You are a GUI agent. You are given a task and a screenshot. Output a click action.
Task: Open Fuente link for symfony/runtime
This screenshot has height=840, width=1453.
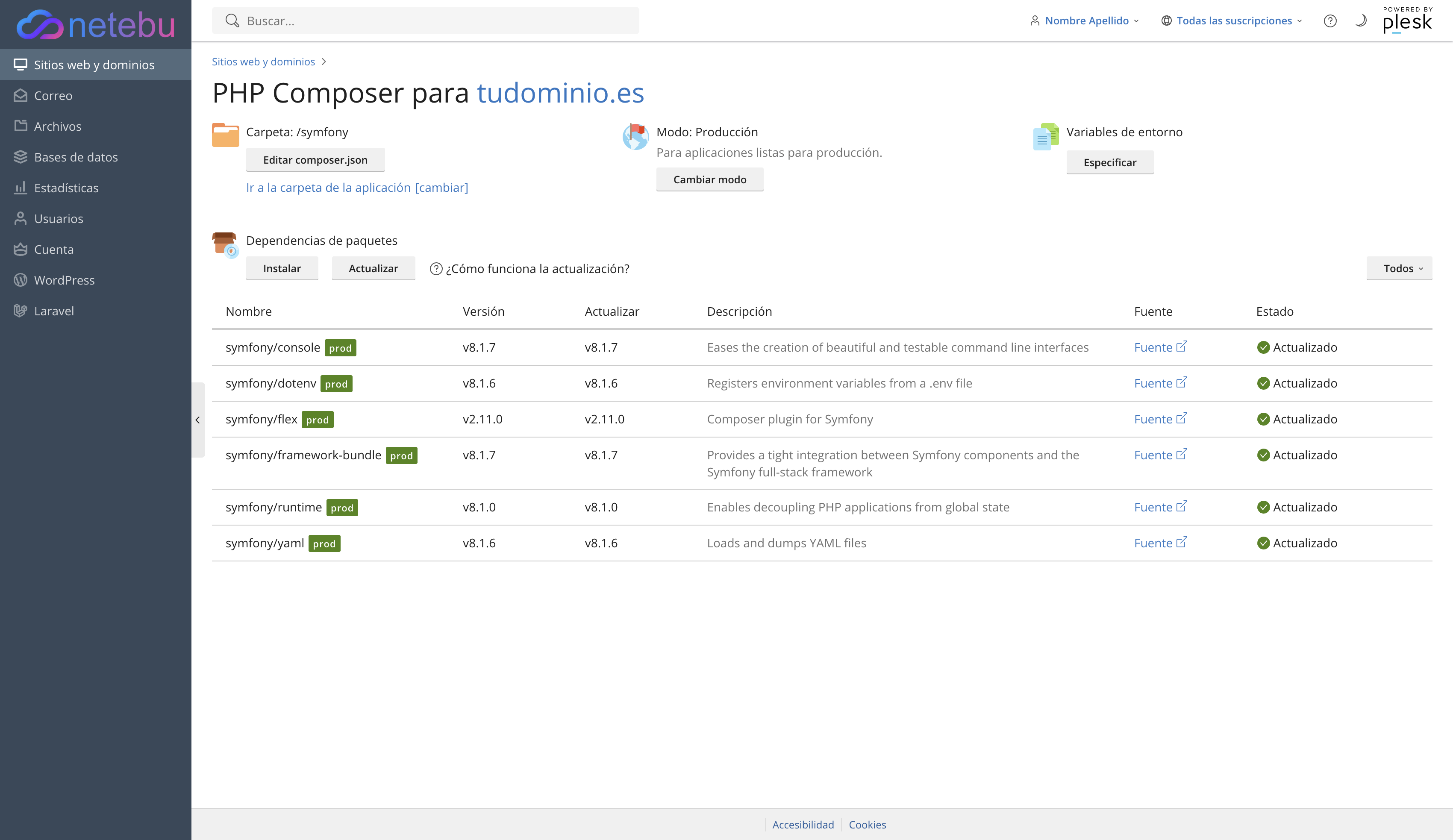coord(1160,507)
